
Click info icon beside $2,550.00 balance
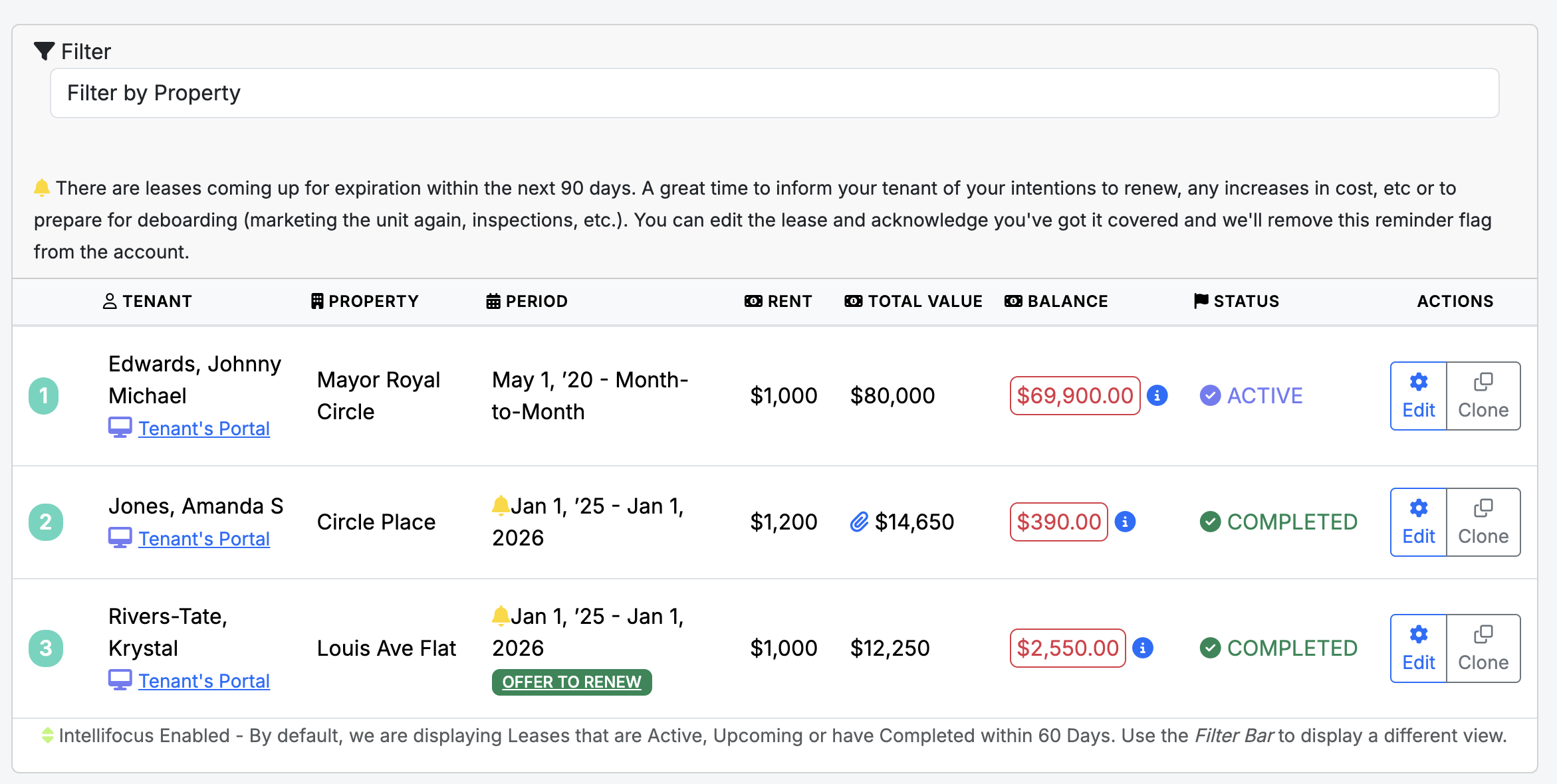(1143, 648)
